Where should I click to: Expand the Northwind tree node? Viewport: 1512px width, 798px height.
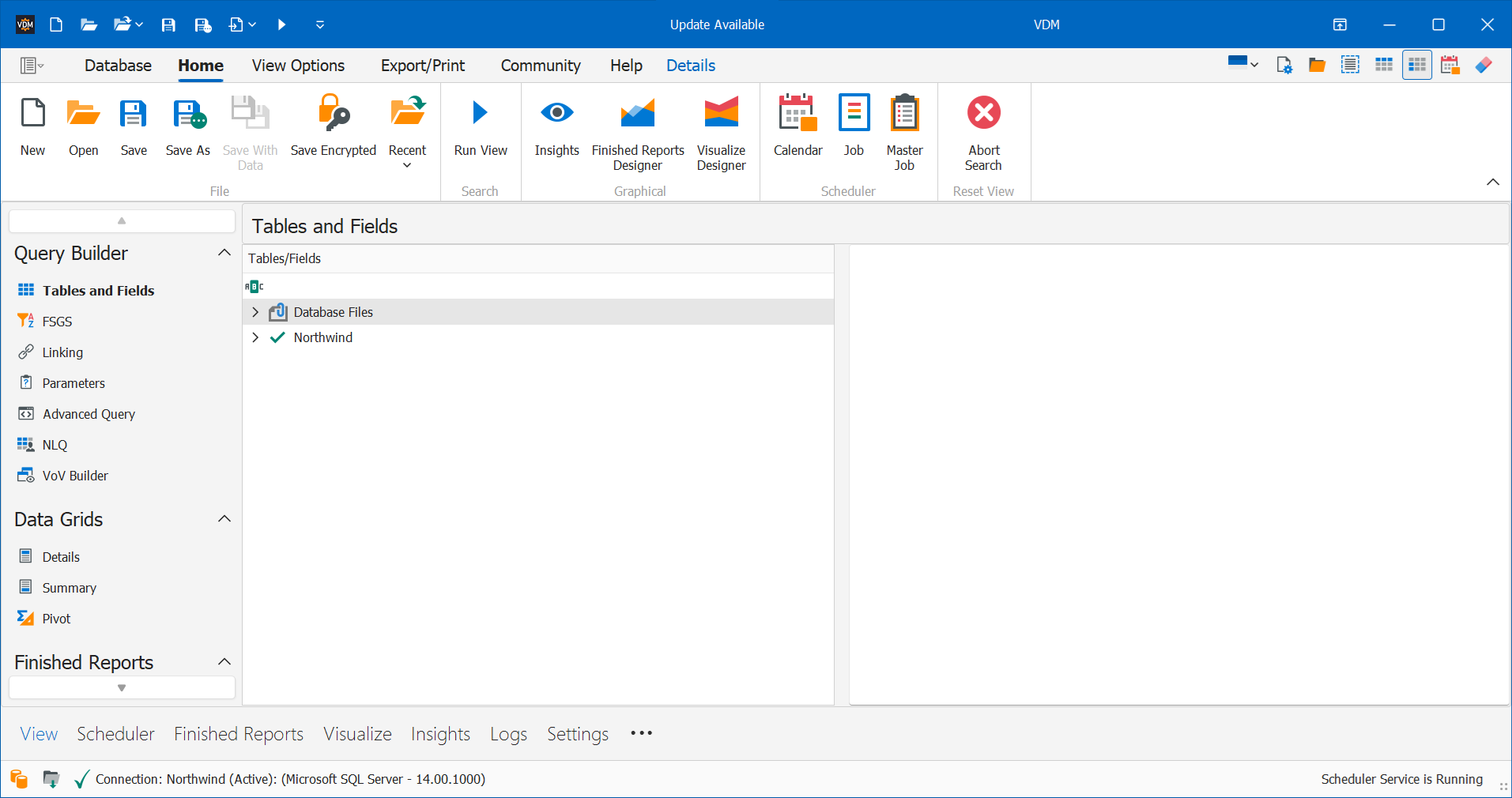pos(255,337)
